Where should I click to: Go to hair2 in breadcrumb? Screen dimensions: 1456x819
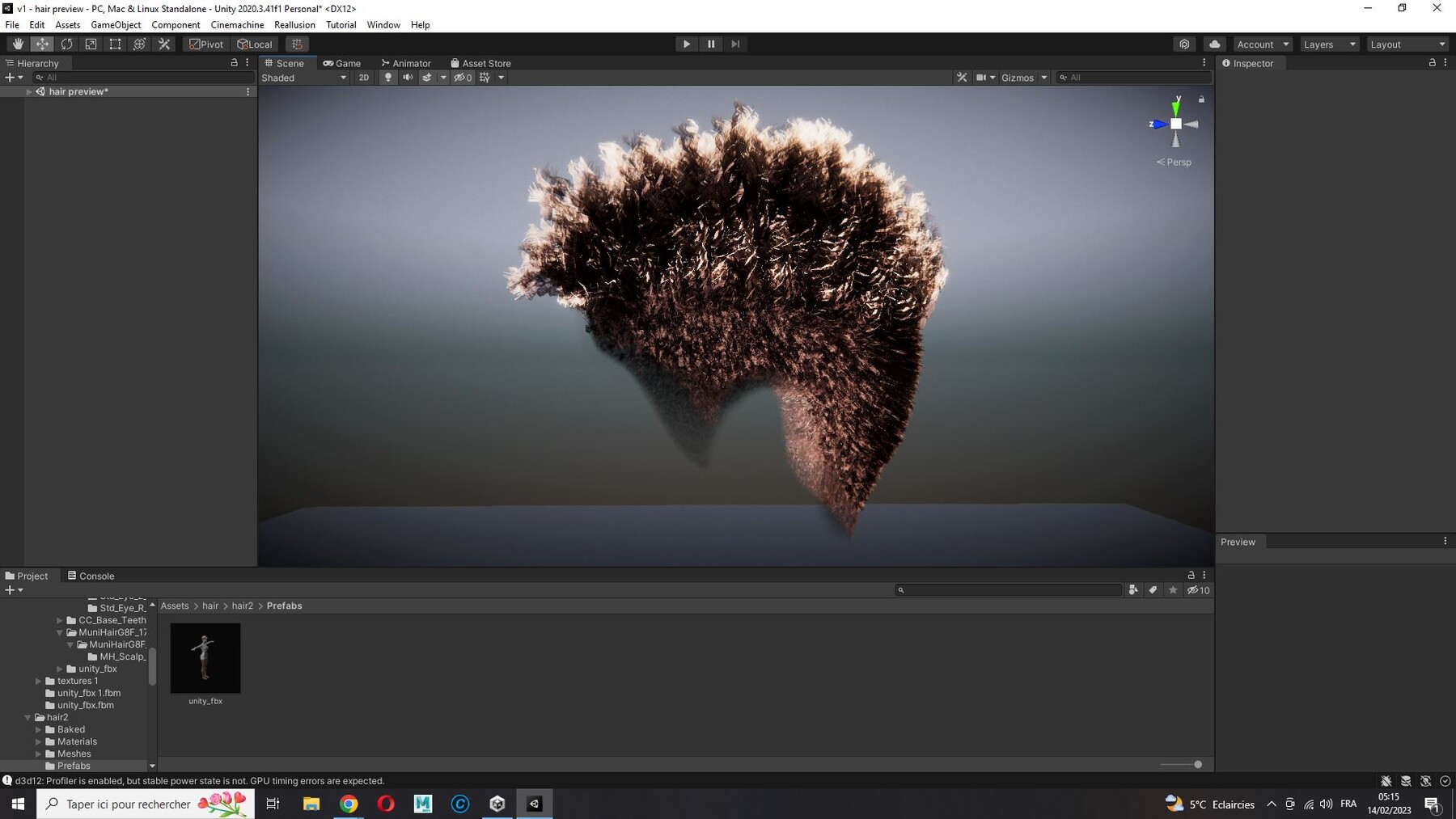pos(243,606)
